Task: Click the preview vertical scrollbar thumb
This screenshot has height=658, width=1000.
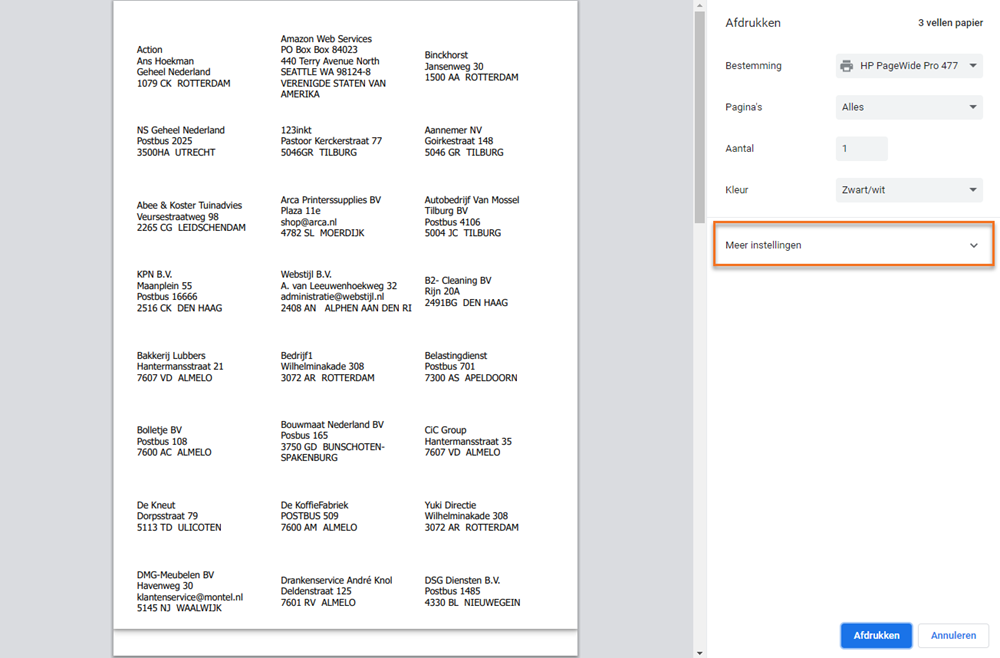Action: pos(700,117)
